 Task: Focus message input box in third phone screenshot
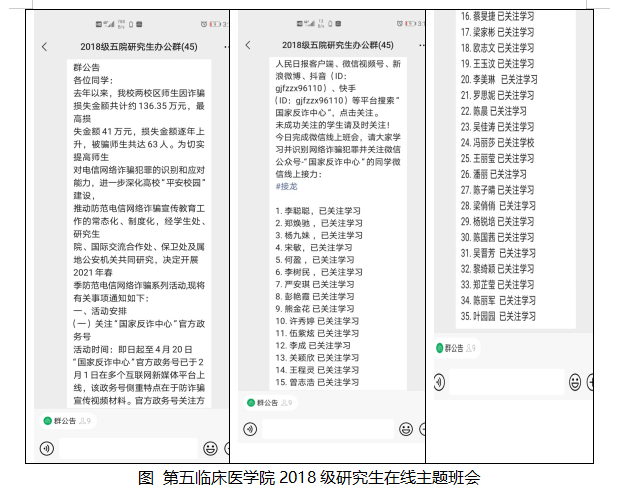[507, 382]
